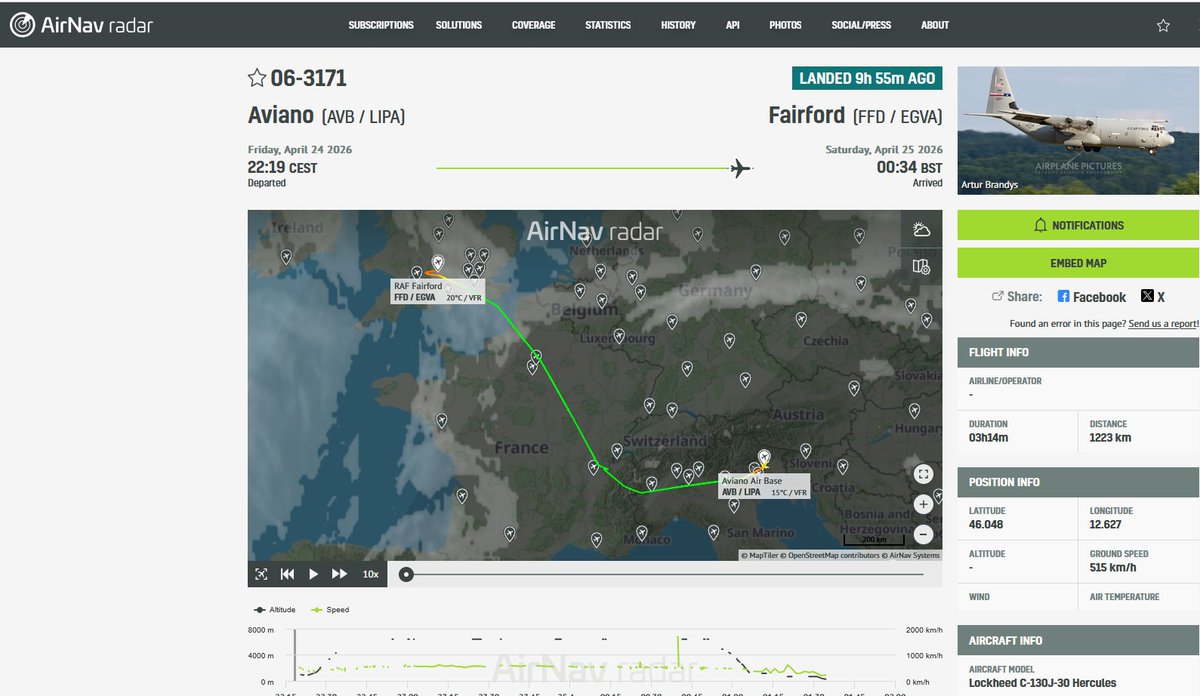Image resolution: width=1200 pixels, height=696 pixels.
Task: Toggle the Altitude series in chart legend
Action: 274,609
